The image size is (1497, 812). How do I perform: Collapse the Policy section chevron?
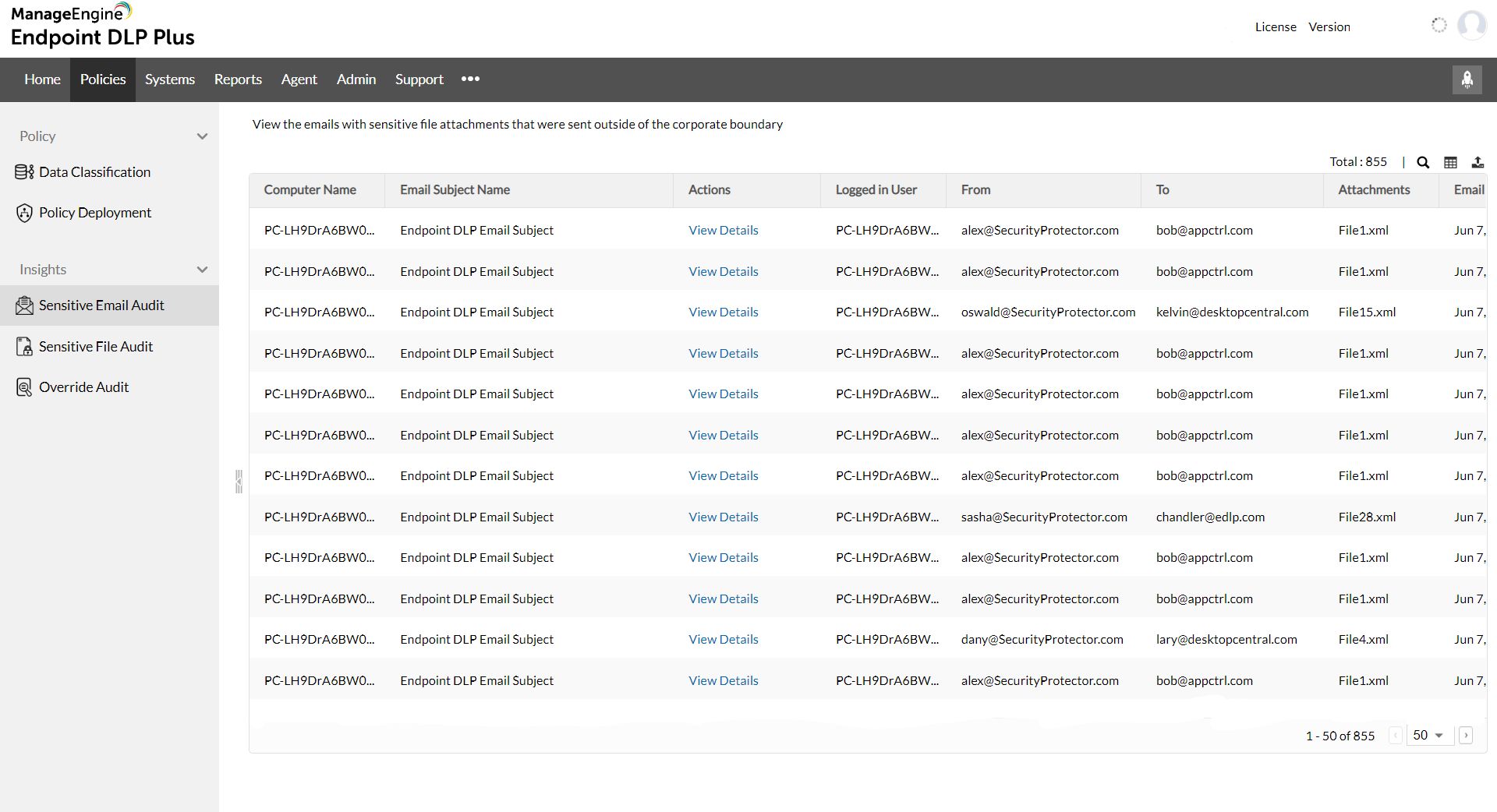(x=202, y=136)
